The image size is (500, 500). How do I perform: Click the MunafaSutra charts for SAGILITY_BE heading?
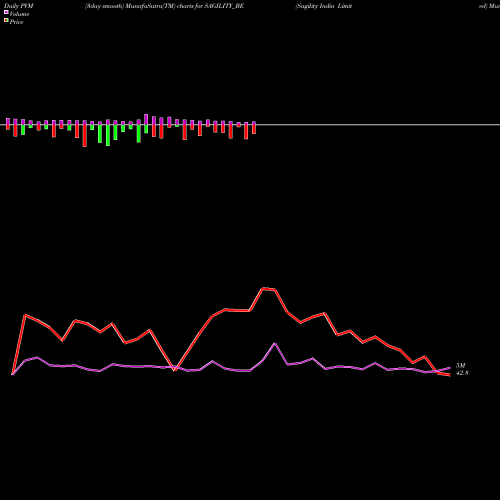(164, 6)
